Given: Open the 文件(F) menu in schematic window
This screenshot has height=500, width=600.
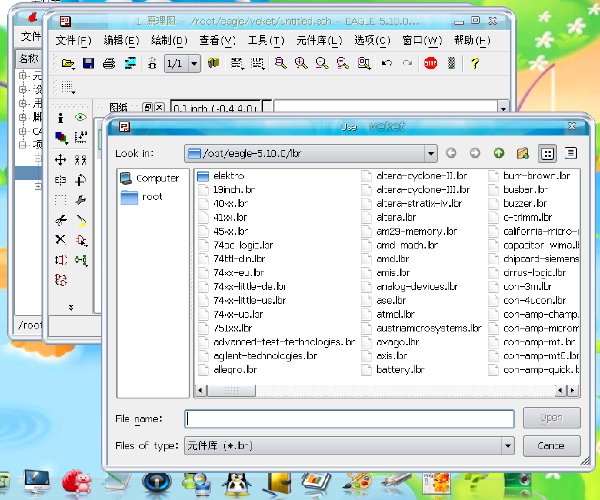Looking at the screenshot, I should coord(73,40).
